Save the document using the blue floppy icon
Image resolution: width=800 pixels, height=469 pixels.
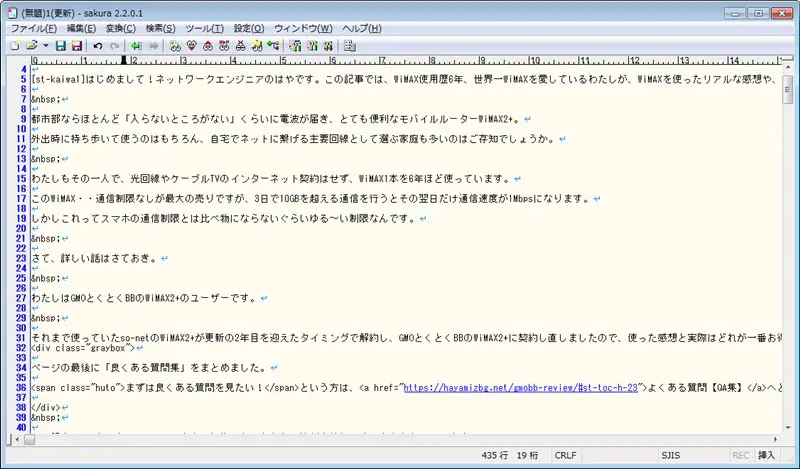[60, 45]
